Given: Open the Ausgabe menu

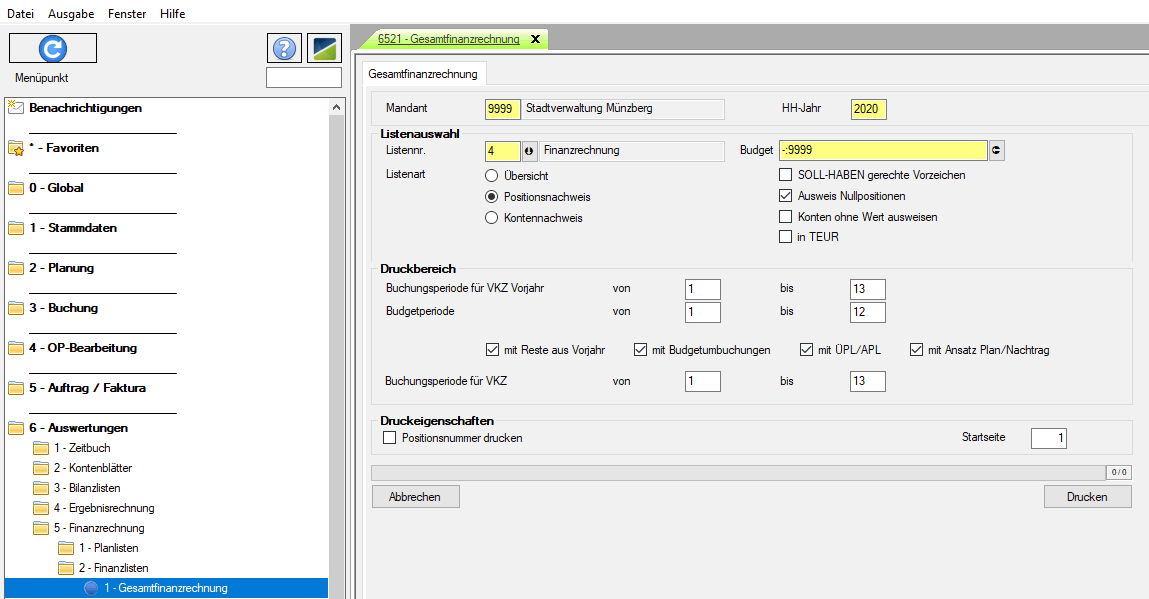Looking at the screenshot, I should (x=69, y=14).
